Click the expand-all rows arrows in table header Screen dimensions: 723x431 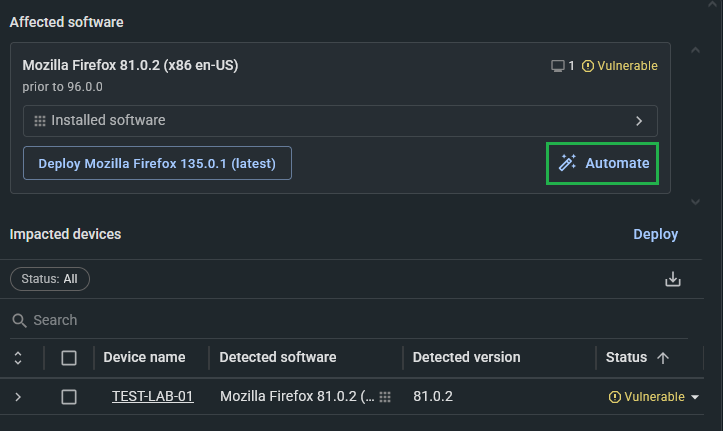(x=18, y=358)
